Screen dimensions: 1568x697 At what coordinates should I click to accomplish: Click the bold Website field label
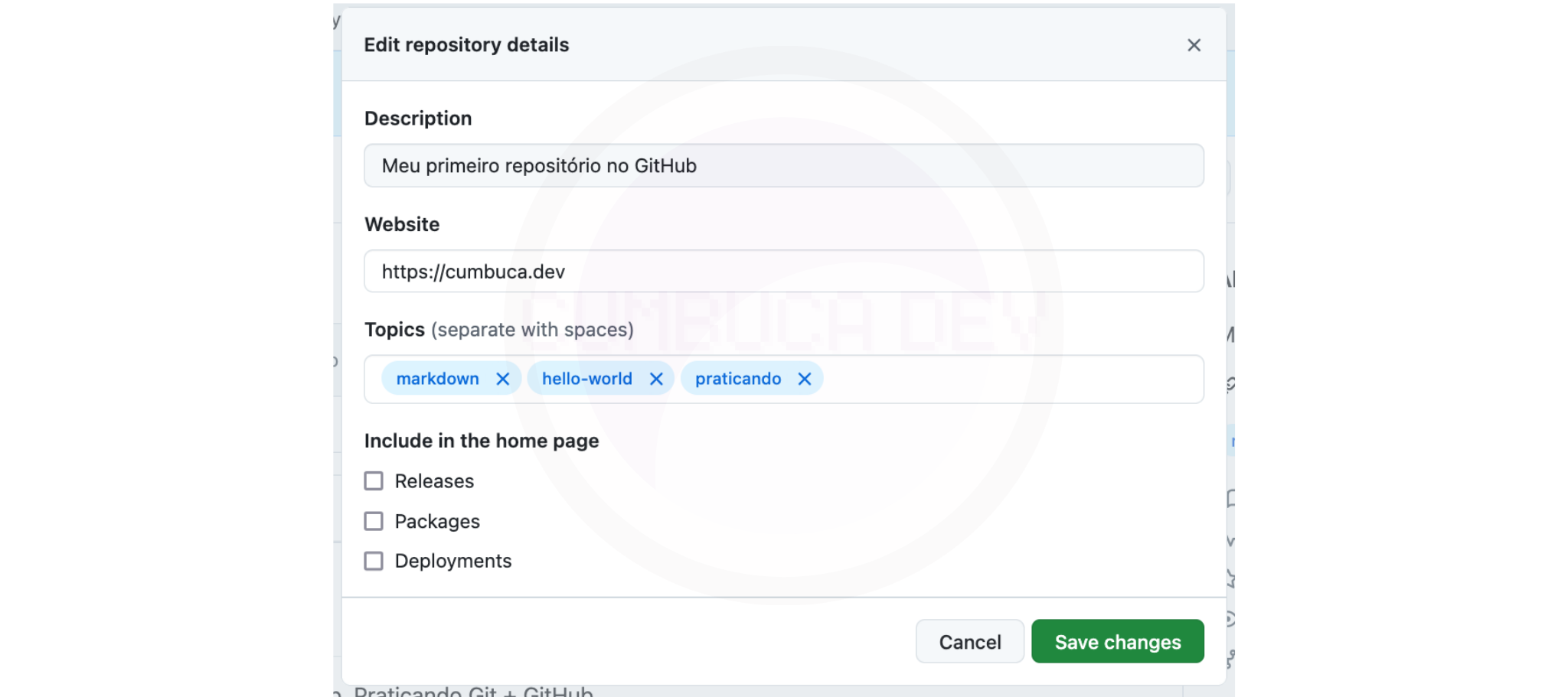pos(402,224)
